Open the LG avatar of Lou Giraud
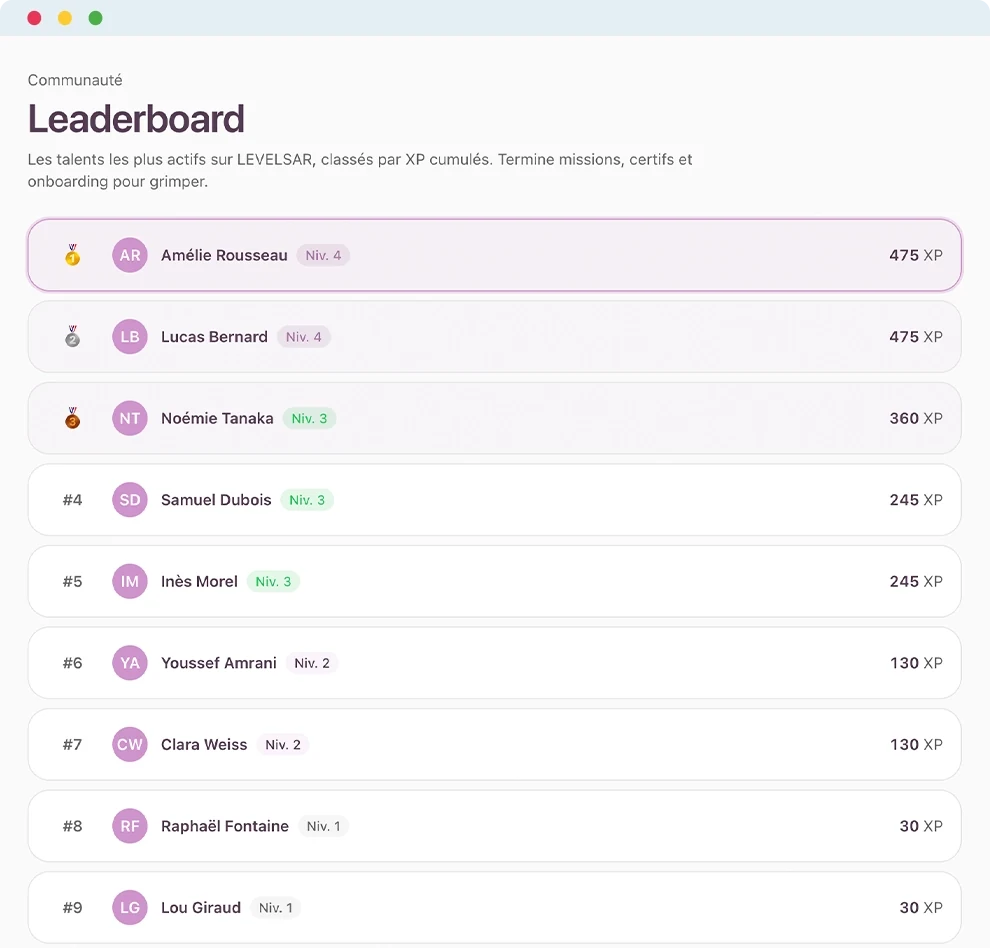 [130, 907]
